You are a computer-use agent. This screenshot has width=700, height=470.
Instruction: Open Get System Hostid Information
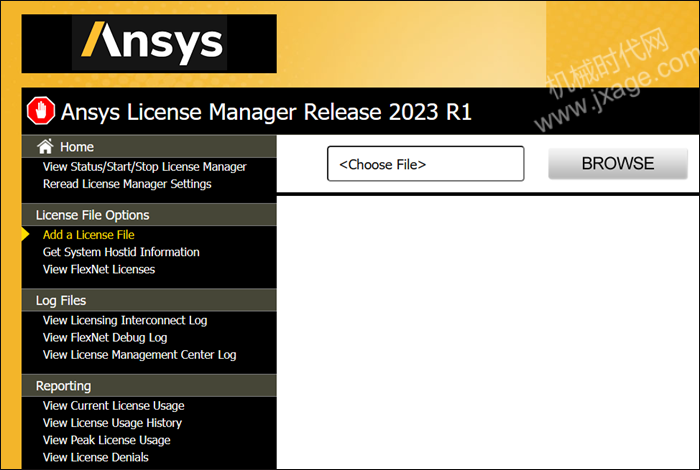121,252
